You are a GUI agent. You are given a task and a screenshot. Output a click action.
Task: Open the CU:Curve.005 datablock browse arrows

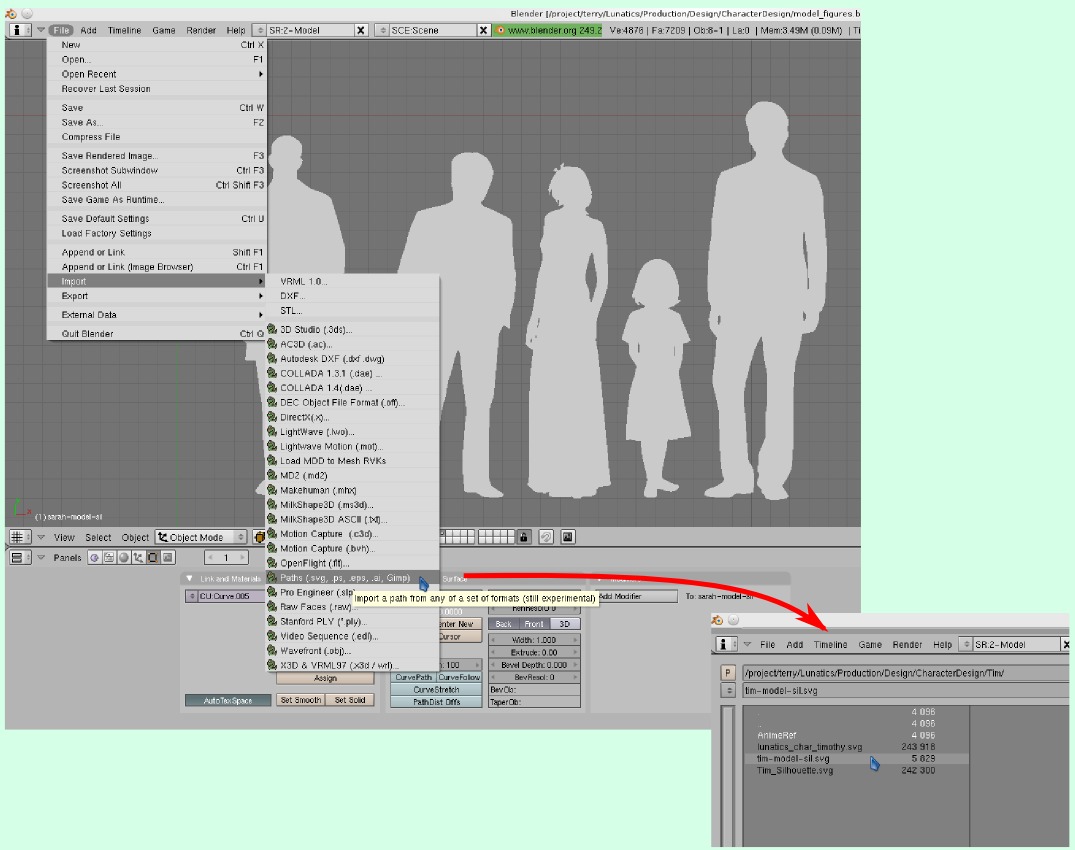coord(192,596)
